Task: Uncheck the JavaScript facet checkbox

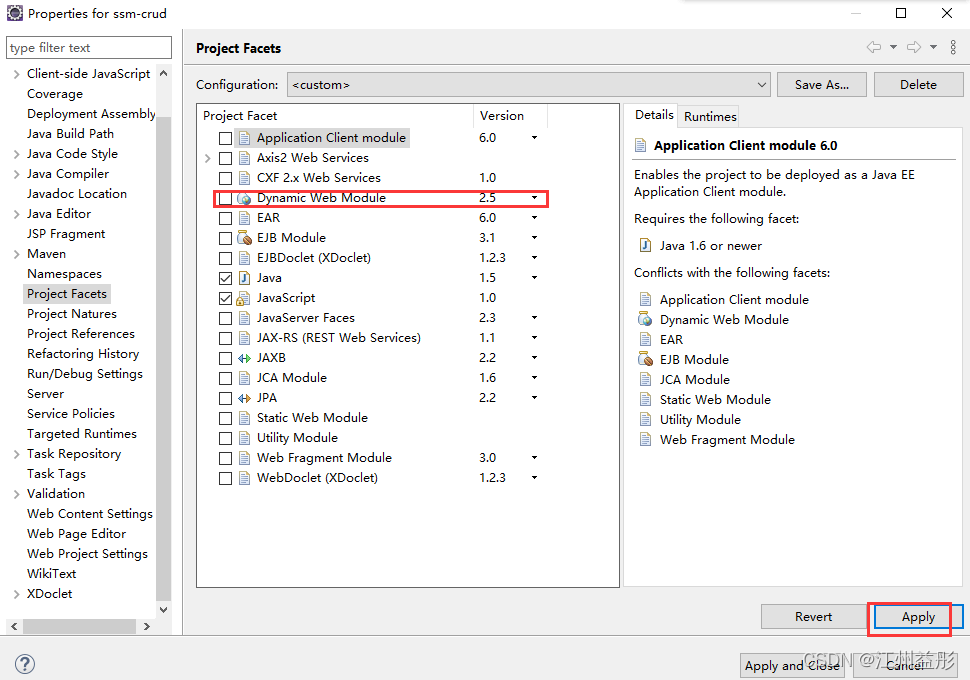Action: (x=225, y=299)
